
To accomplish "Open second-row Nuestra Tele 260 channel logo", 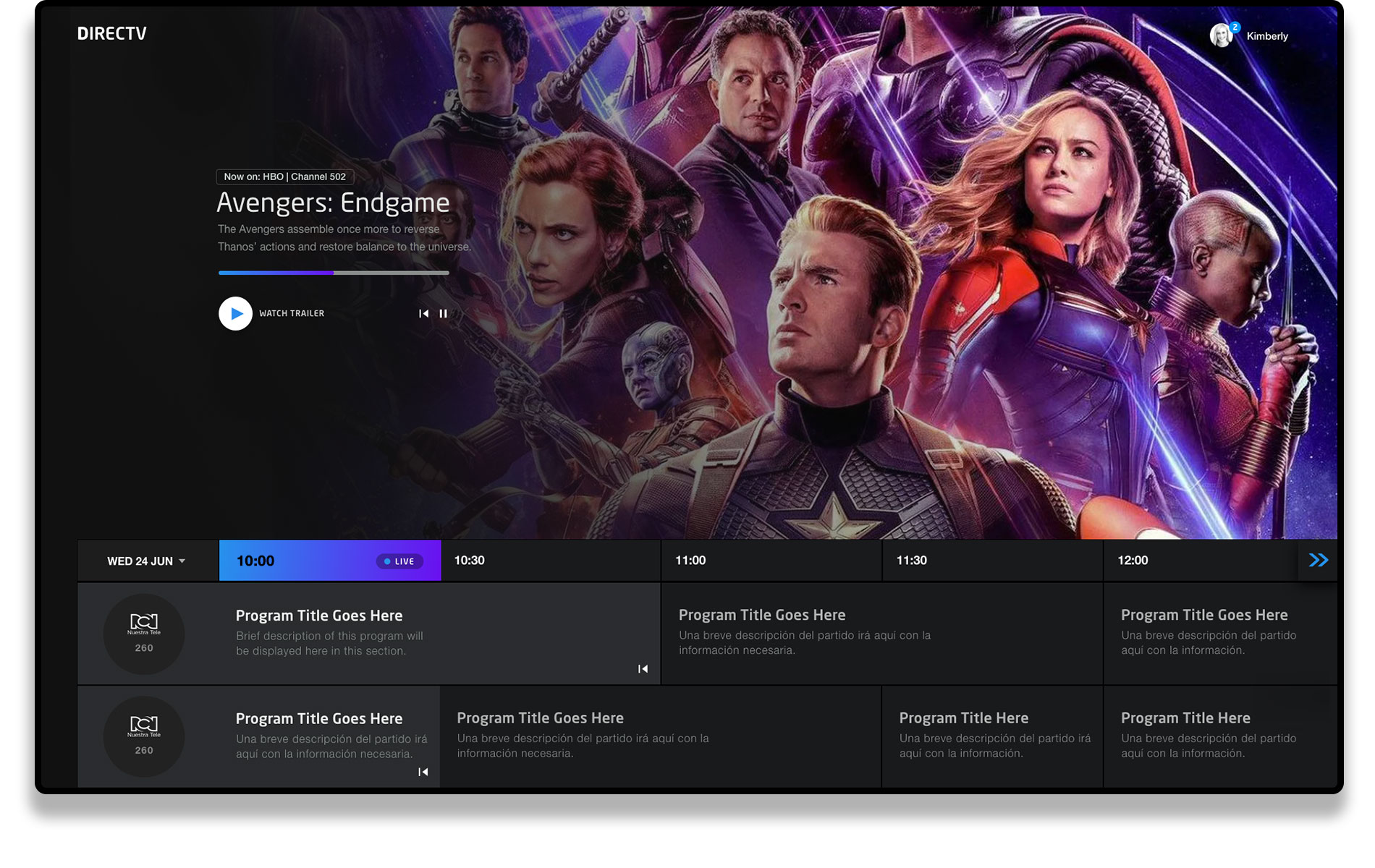I will [x=144, y=736].
